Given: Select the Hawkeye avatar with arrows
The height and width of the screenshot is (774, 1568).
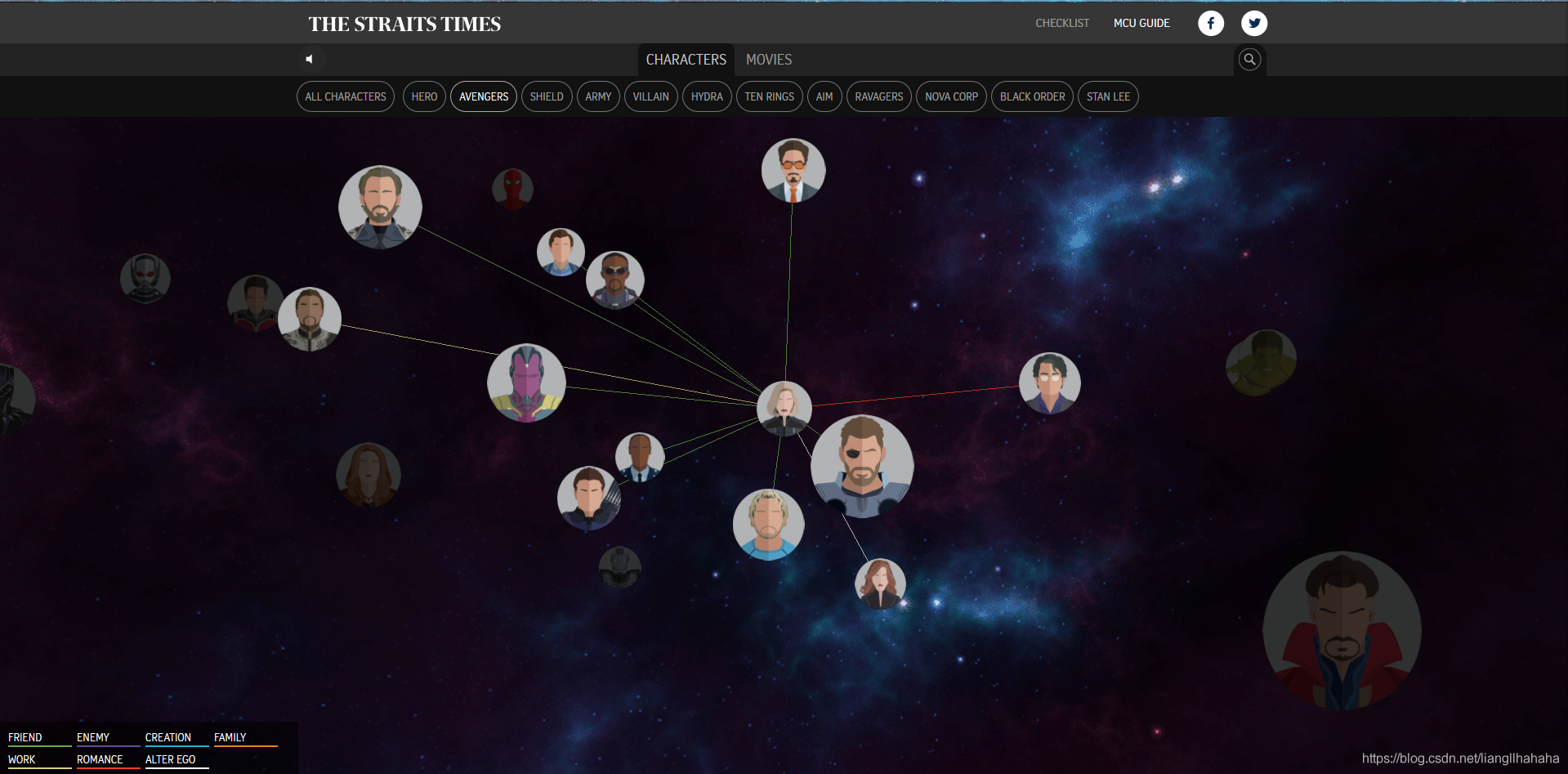Looking at the screenshot, I should (588, 499).
